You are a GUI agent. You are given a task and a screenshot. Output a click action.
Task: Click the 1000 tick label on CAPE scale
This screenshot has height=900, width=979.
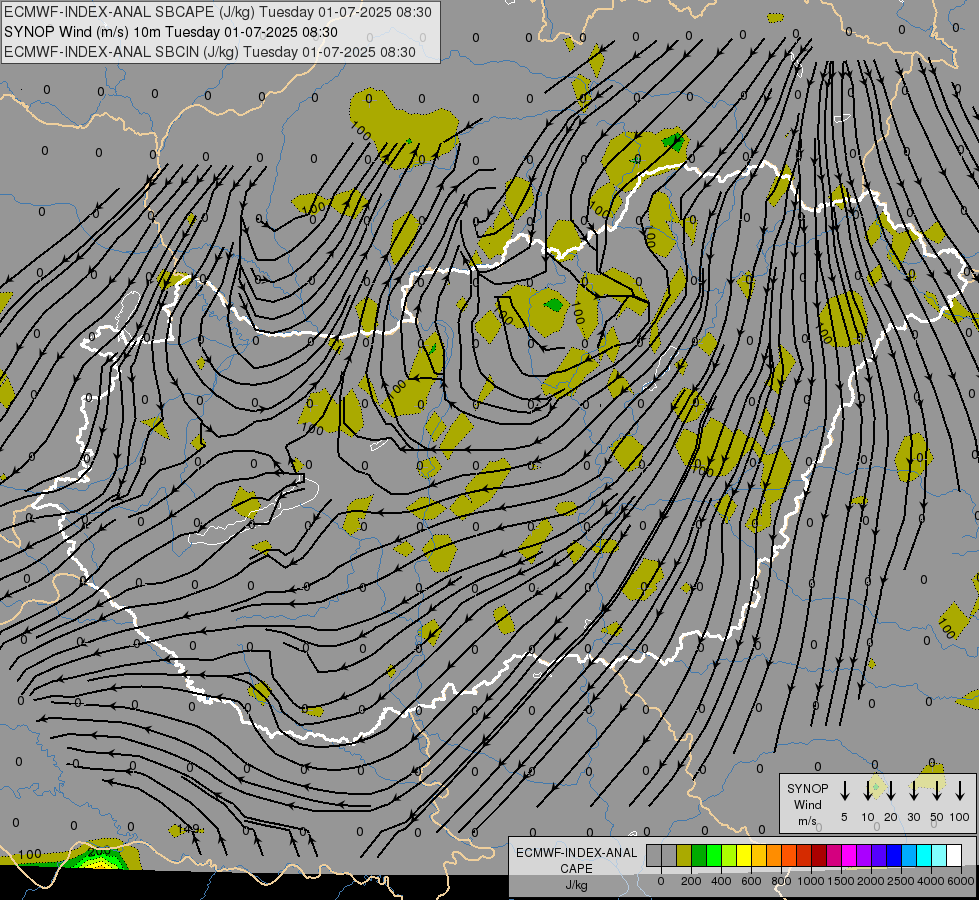click(811, 881)
